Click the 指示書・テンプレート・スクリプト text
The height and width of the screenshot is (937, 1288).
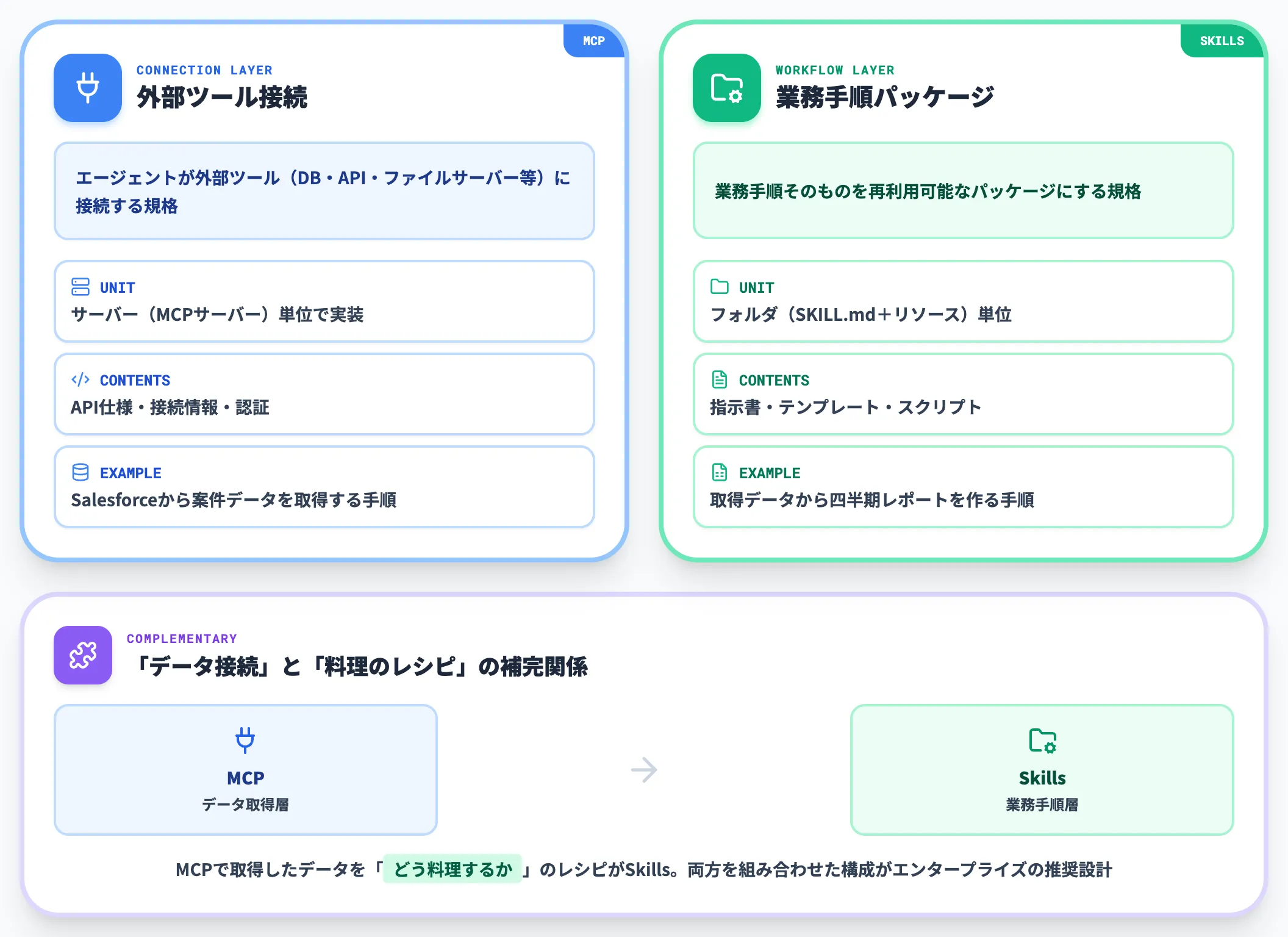(846, 407)
